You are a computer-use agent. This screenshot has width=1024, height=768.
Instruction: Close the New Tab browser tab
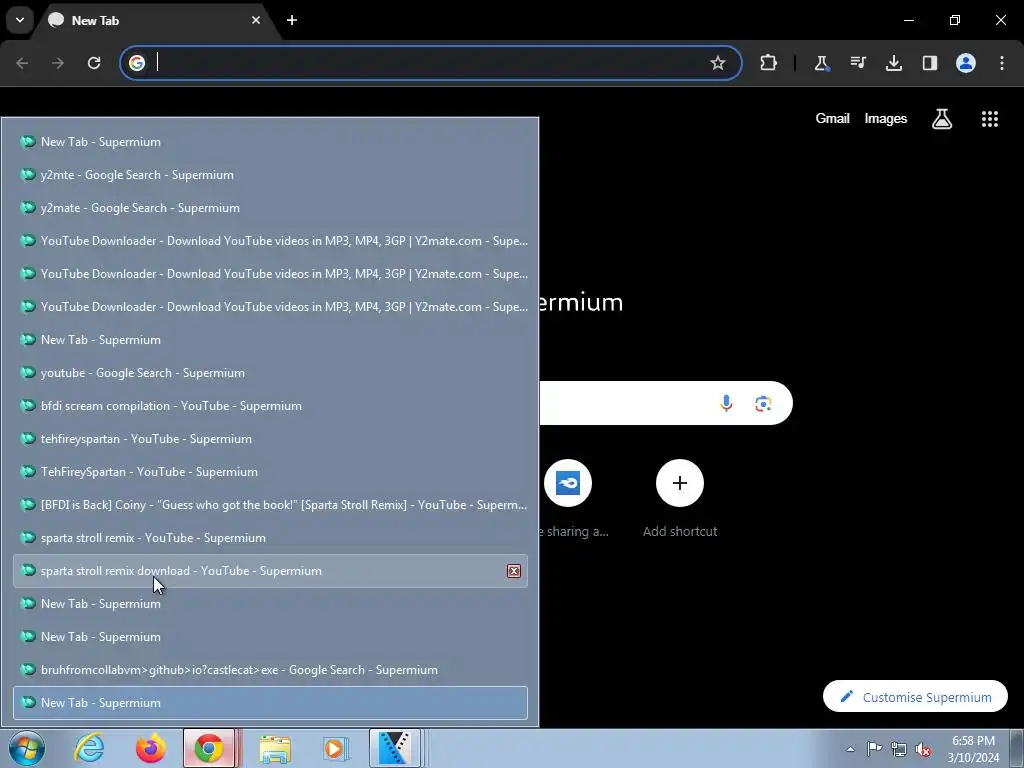coord(256,20)
